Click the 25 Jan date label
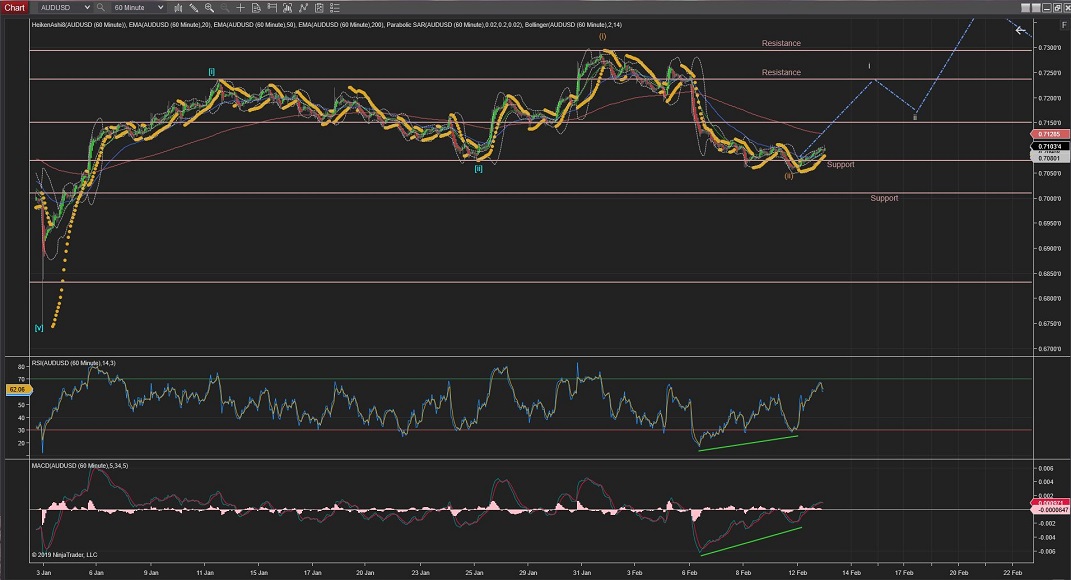This screenshot has height=580, width=1071. tap(474, 572)
